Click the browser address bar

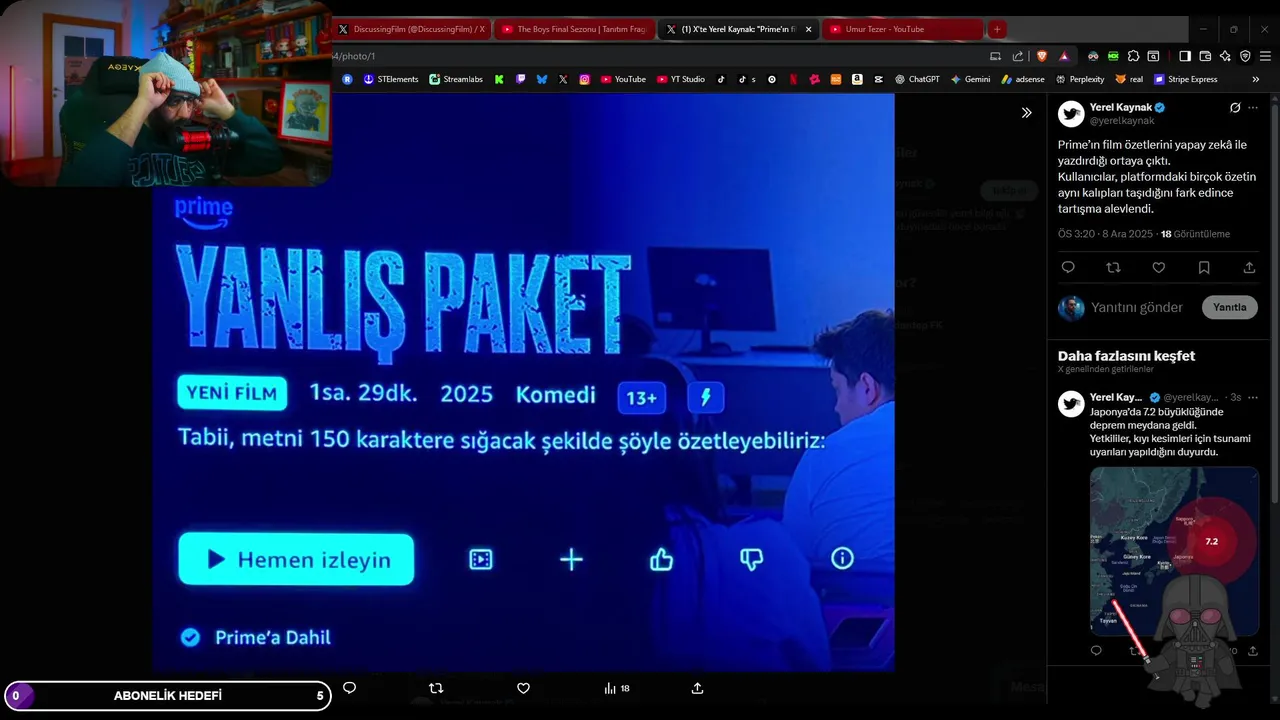pyautogui.click(x=655, y=56)
